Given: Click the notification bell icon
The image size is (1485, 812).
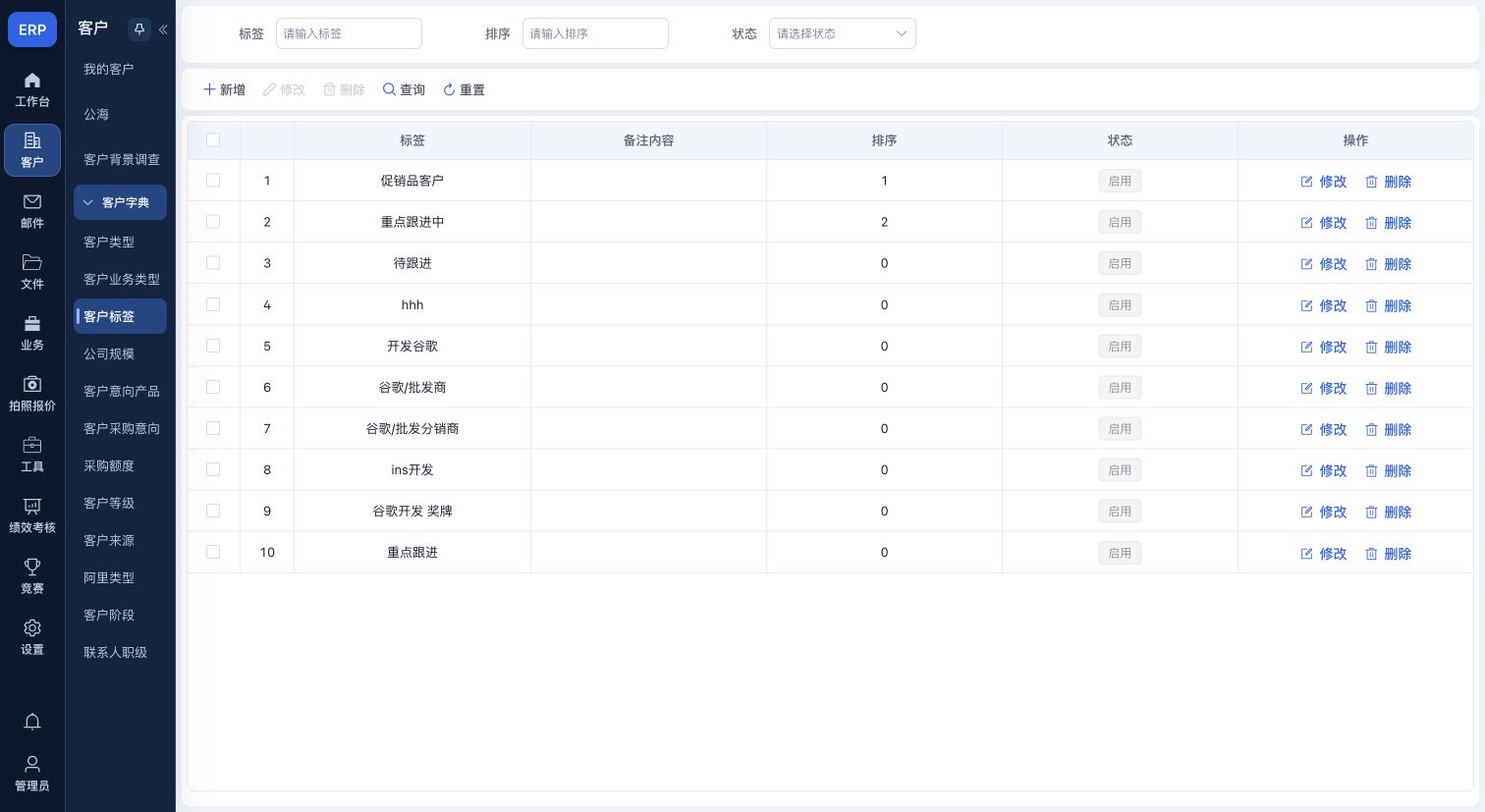Looking at the screenshot, I should [32, 722].
